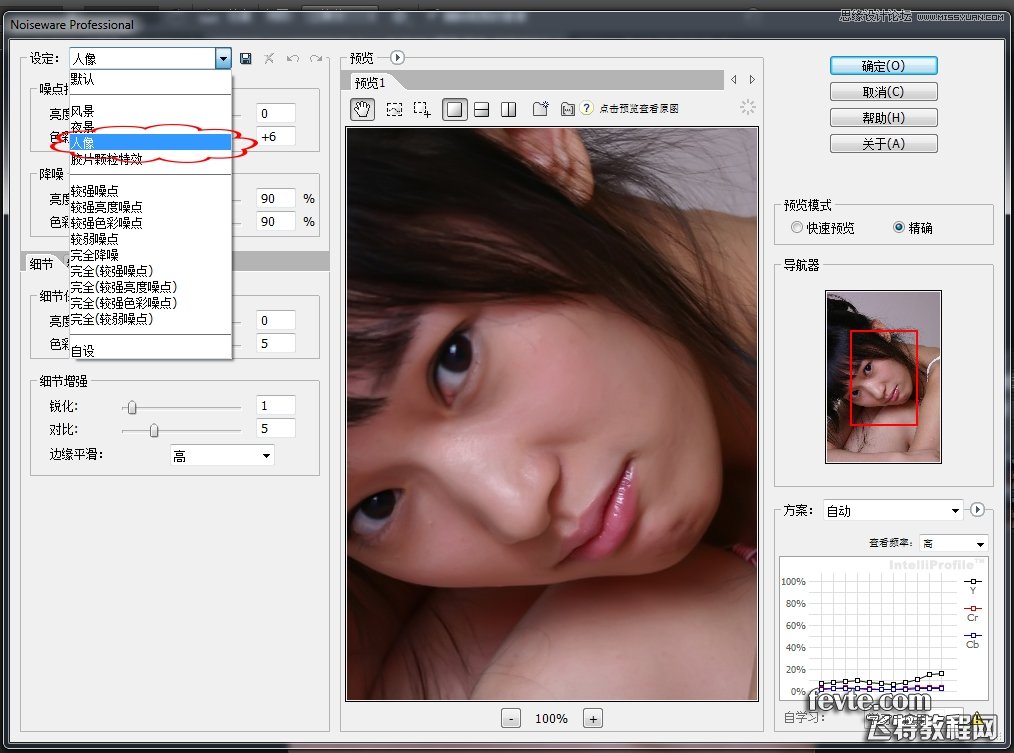Image resolution: width=1014 pixels, height=753 pixels.
Task: Open the 方案 profile dropdown
Action: click(893, 510)
